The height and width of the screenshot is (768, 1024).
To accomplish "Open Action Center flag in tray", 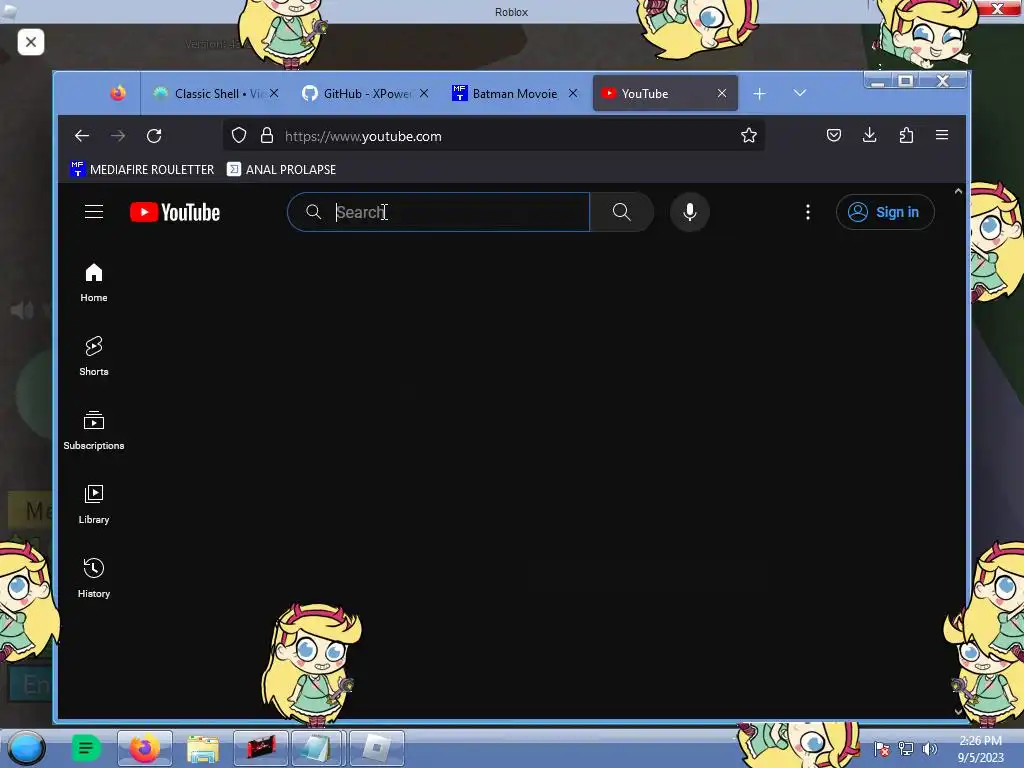I will pyautogui.click(x=882, y=749).
